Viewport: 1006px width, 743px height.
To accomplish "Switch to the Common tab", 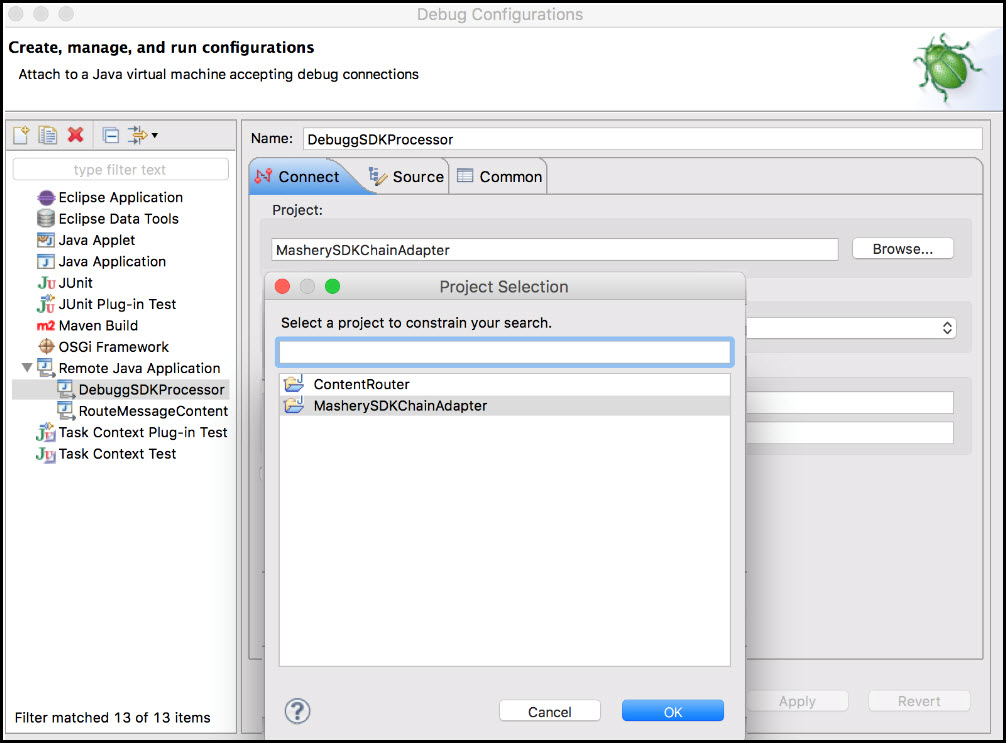I will point(499,177).
